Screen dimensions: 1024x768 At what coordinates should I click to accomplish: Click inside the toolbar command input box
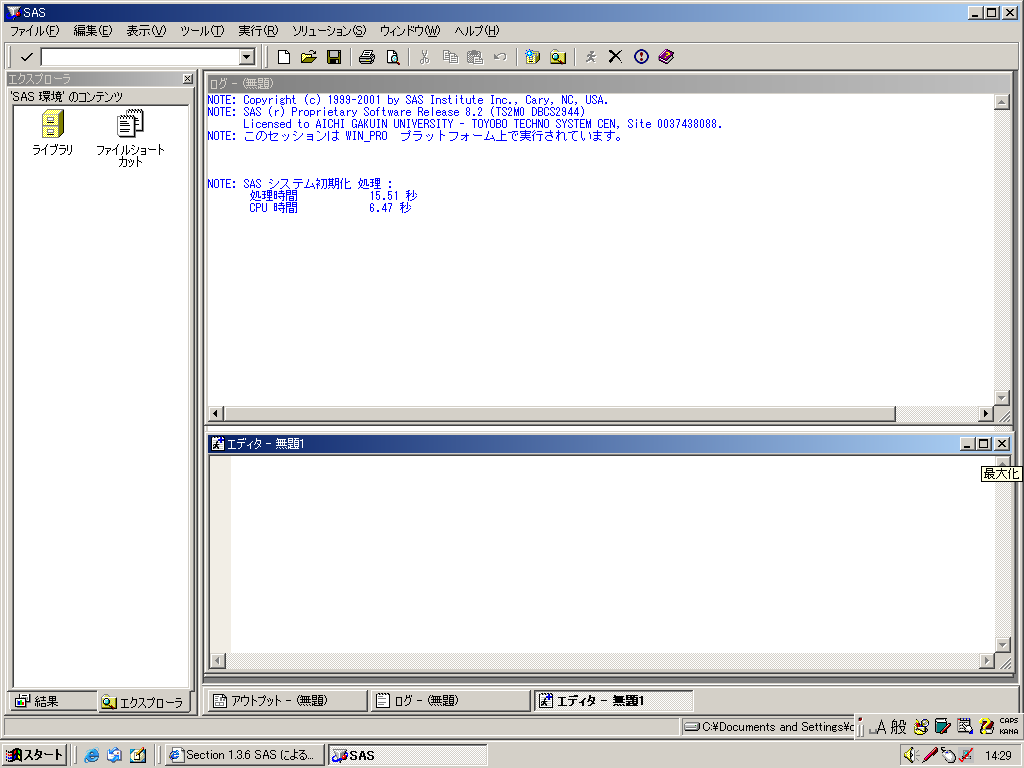pos(140,57)
